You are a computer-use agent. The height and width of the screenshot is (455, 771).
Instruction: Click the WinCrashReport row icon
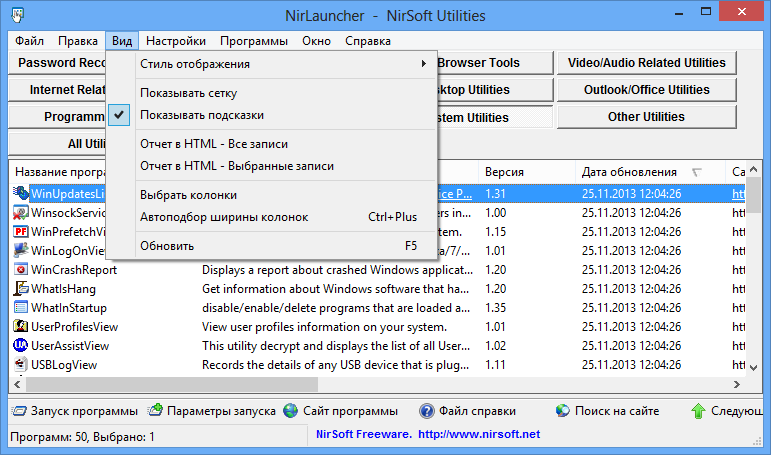pyautogui.click(x=21, y=270)
